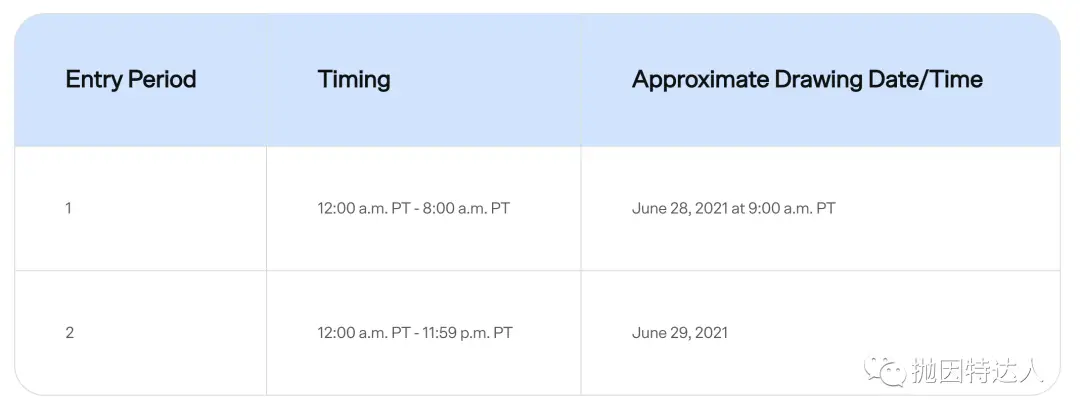The height and width of the screenshot is (419, 1080).
Task: Click the 12:00 a.m. PT - 11:59 p.m. PT timing
Action: pos(415,333)
